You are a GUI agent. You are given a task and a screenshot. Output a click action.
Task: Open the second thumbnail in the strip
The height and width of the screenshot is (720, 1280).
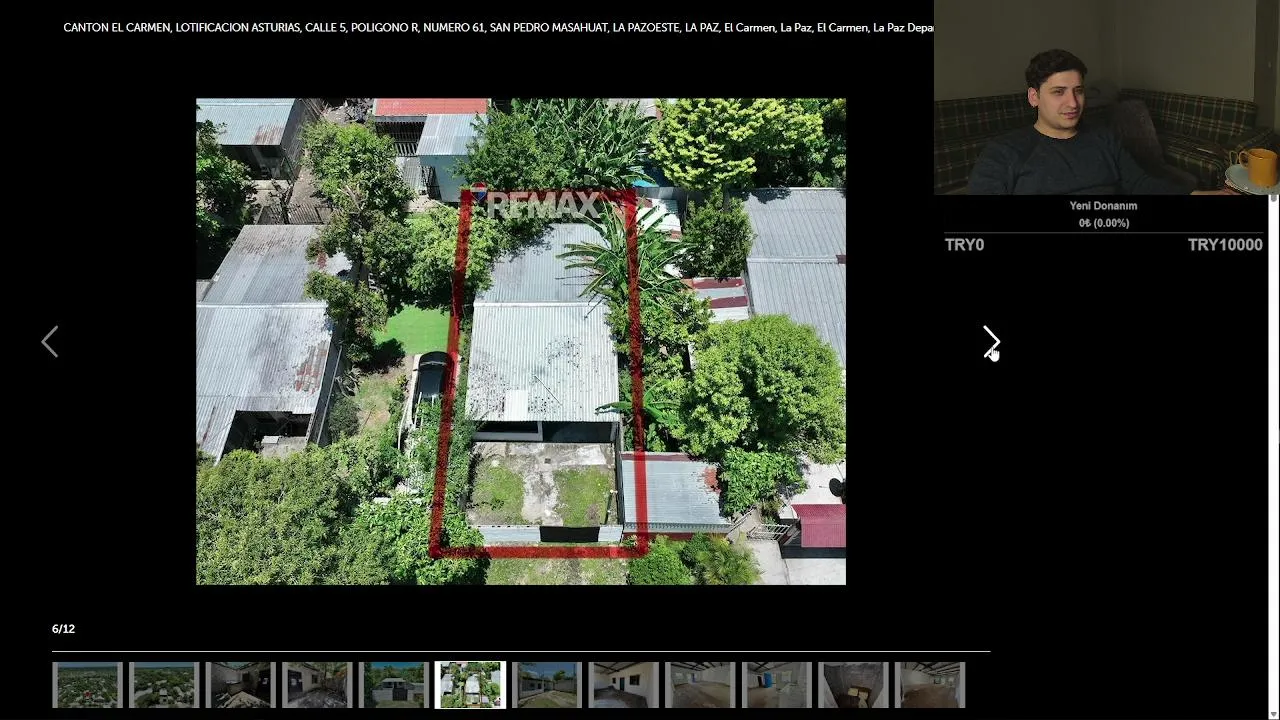point(164,685)
